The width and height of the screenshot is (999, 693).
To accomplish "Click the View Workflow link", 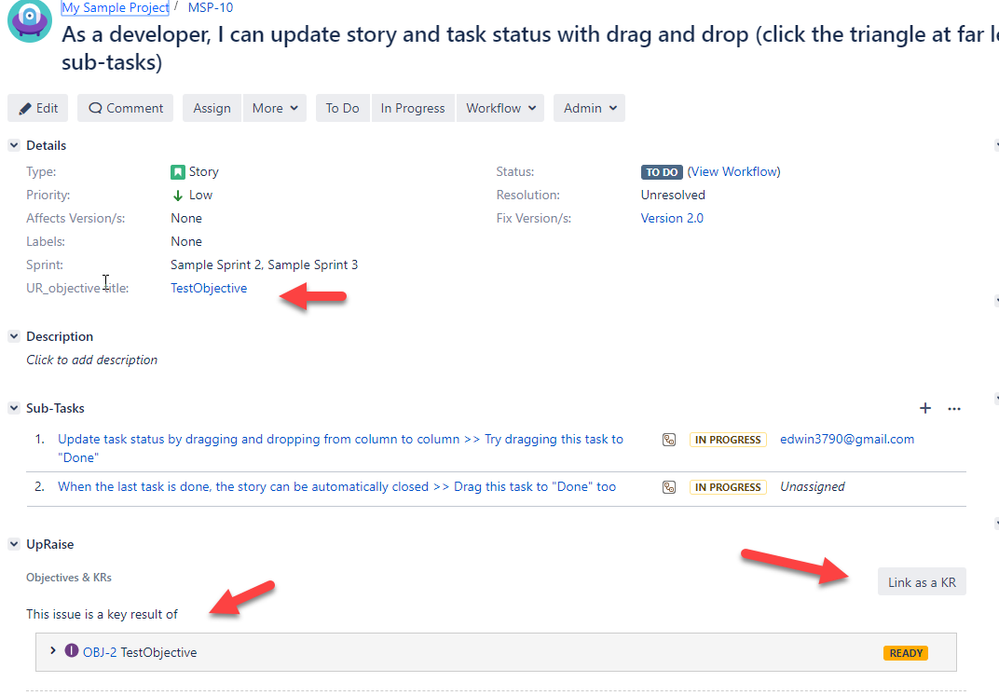I will (734, 172).
